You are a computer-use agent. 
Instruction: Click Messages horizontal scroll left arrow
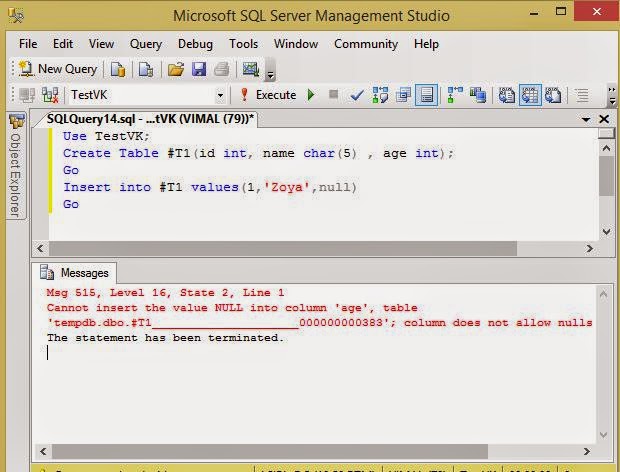(43, 451)
